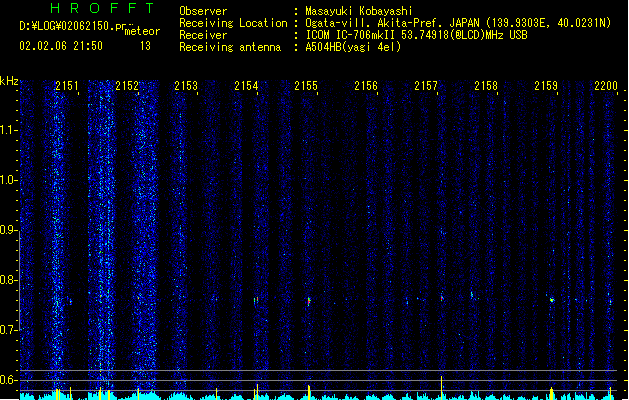The height and width of the screenshot is (400, 629).
Task: Click the 2159 time marker
Action: click(x=546, y=86)
